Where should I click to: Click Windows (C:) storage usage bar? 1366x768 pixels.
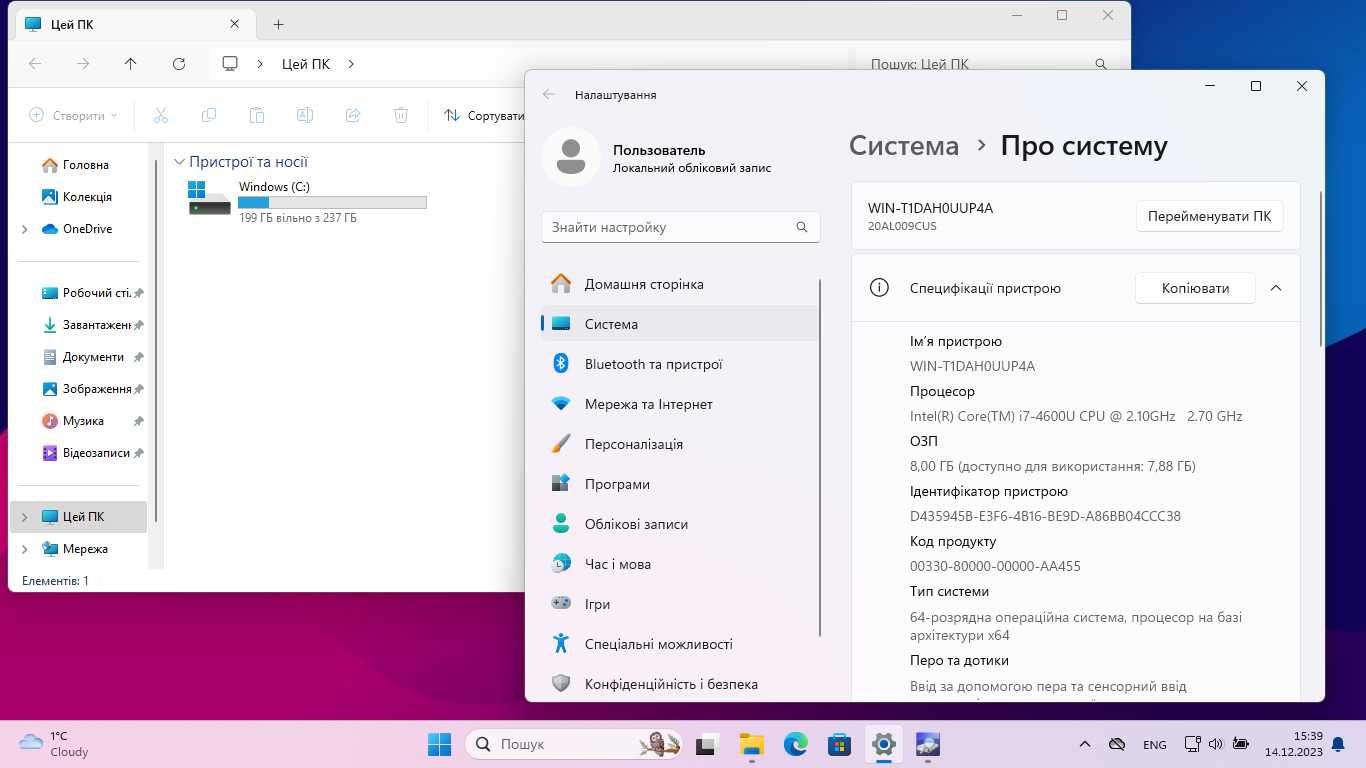pos(332,202)
